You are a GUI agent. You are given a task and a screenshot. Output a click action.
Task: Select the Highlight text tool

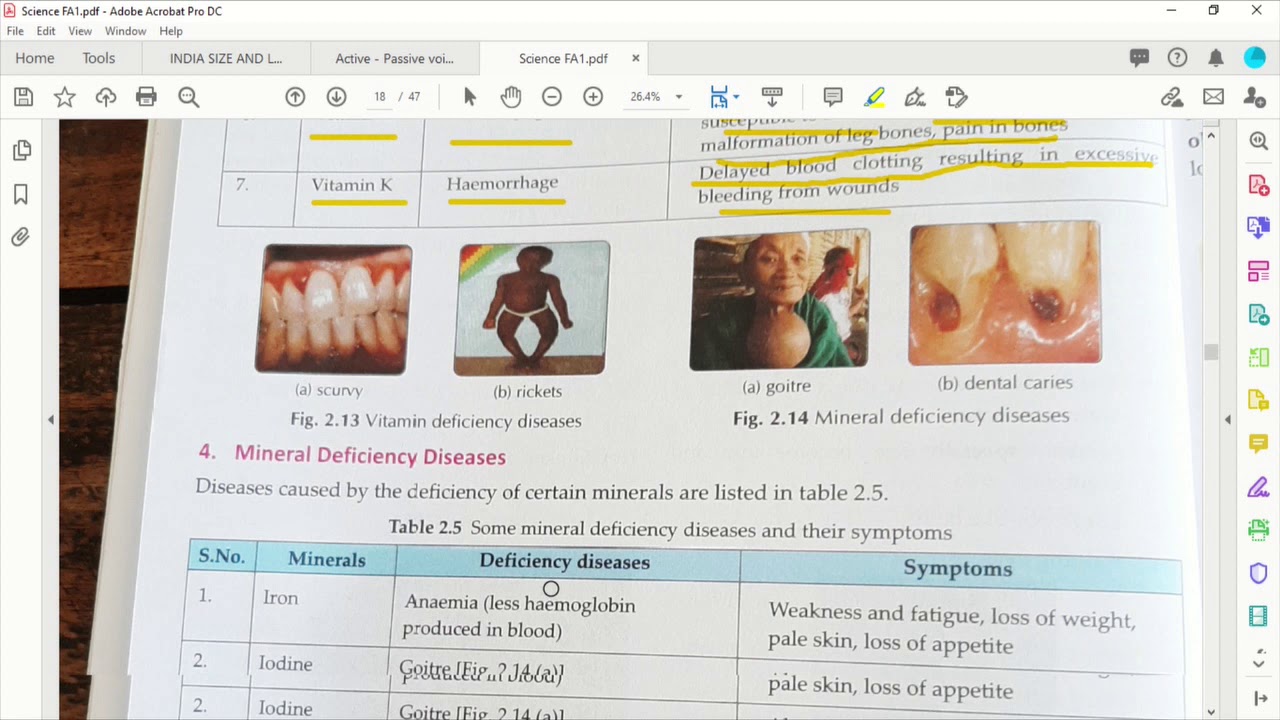pyautogui.click(x=874, y=97)
